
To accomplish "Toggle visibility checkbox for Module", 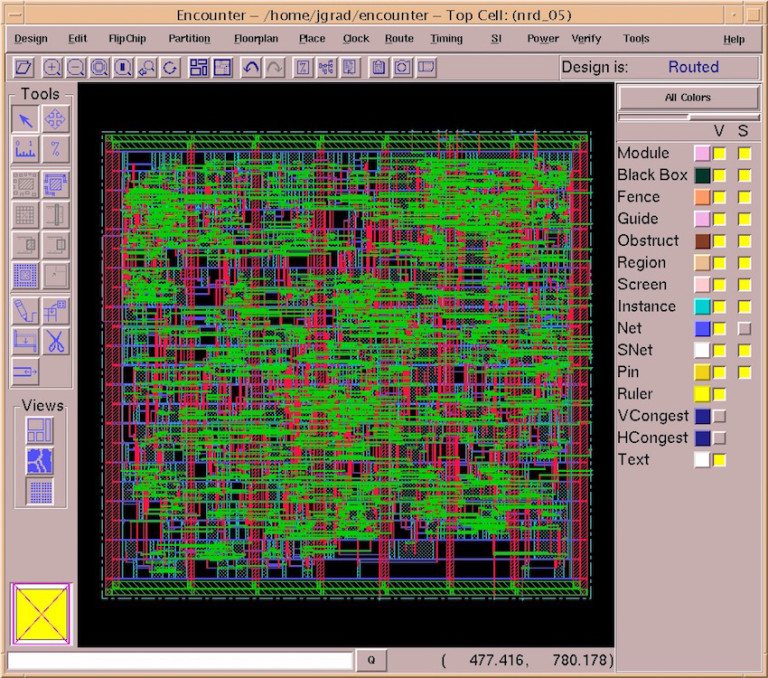I will 719,153.
